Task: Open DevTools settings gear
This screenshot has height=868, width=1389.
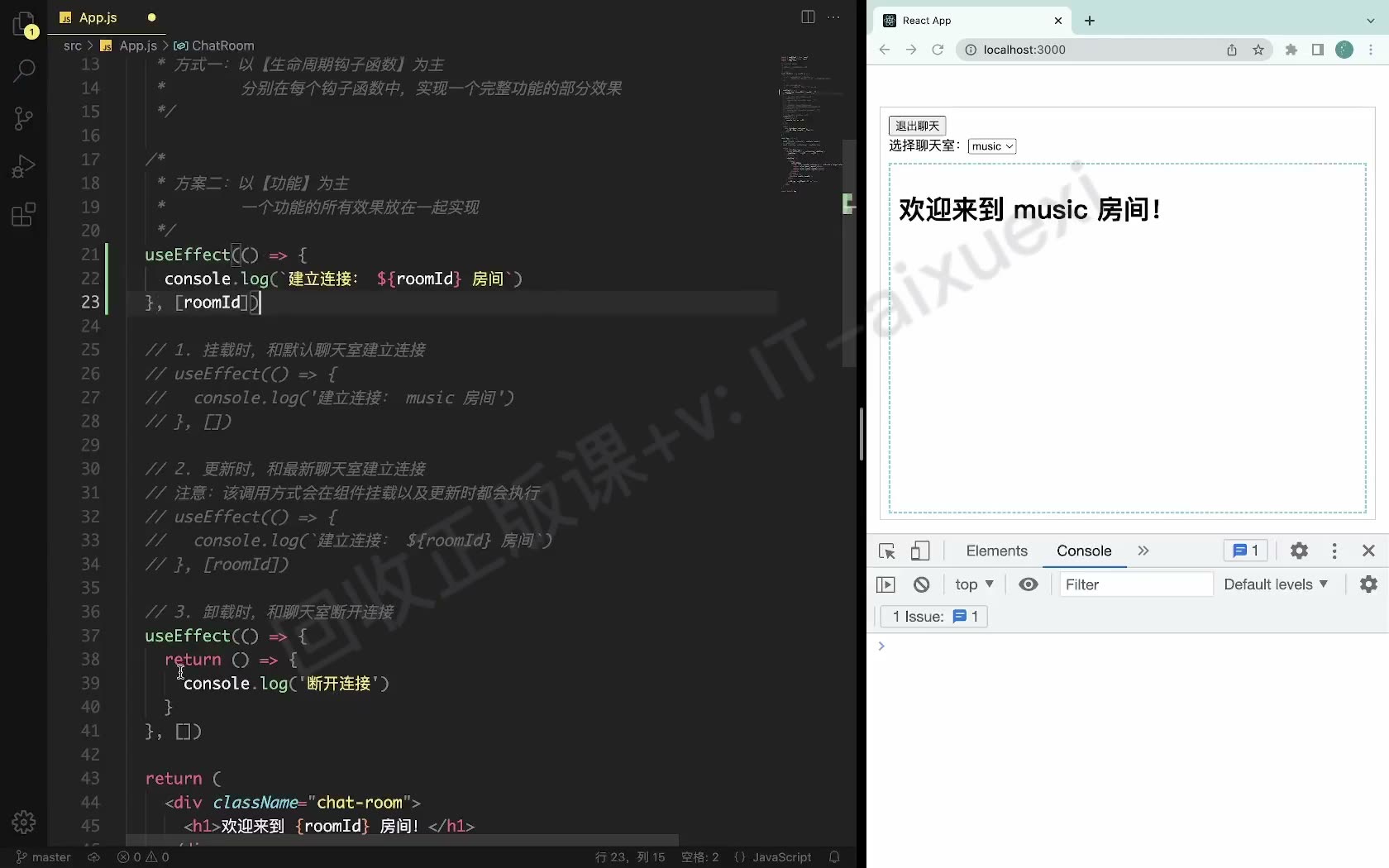Action: point(1300,551)
